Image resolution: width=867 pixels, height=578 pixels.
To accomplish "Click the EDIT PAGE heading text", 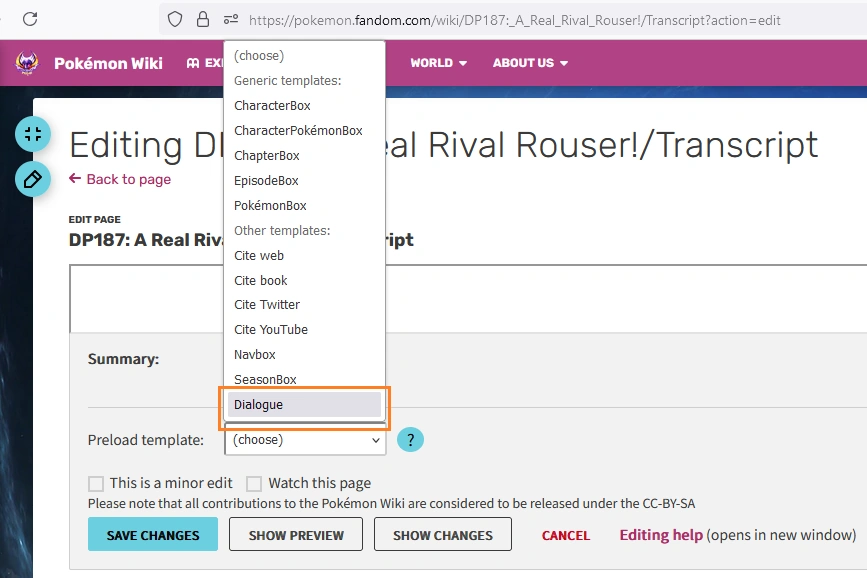I will (95, 220).
